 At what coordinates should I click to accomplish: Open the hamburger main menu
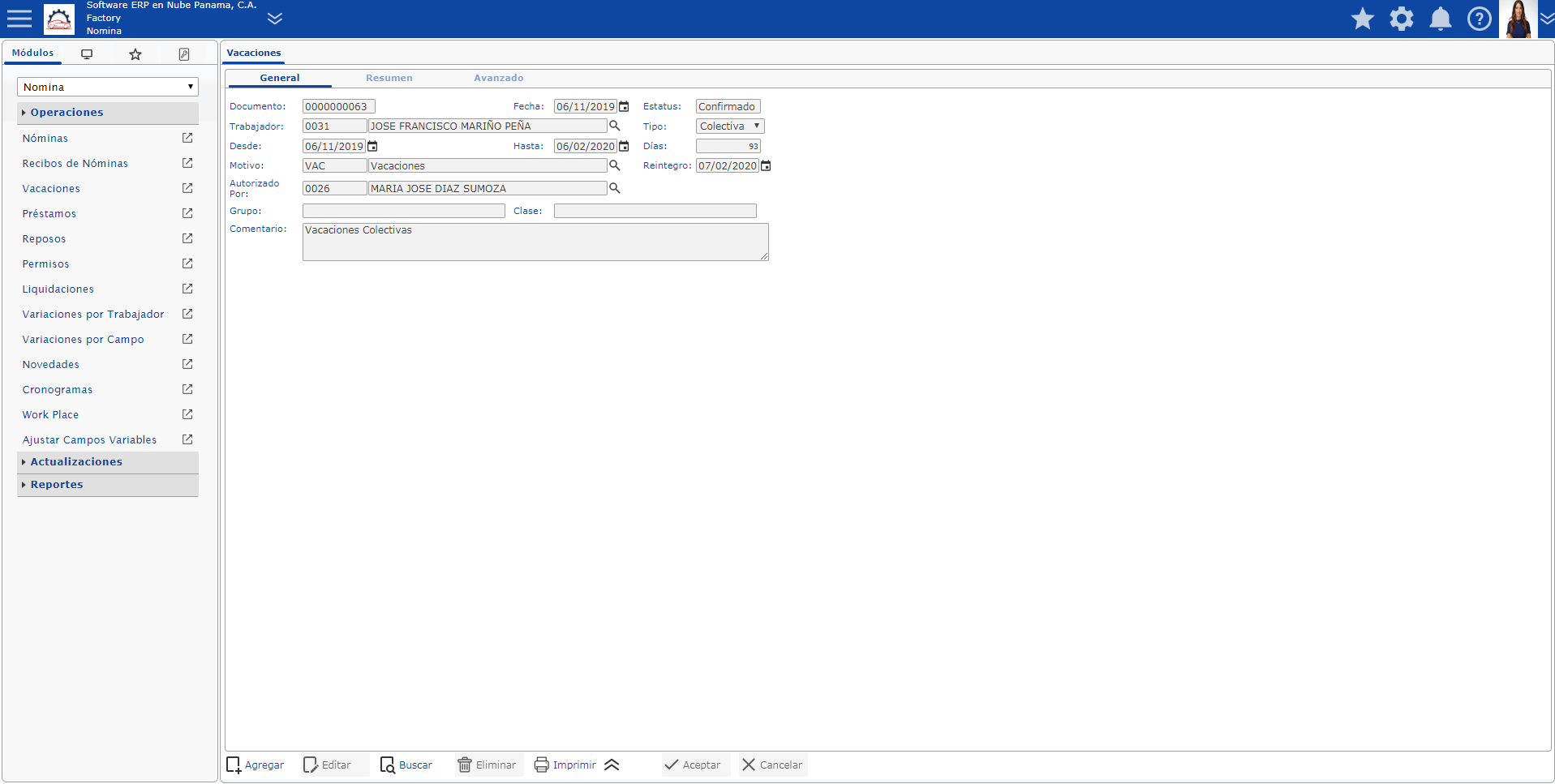click(x=19, y=19)
